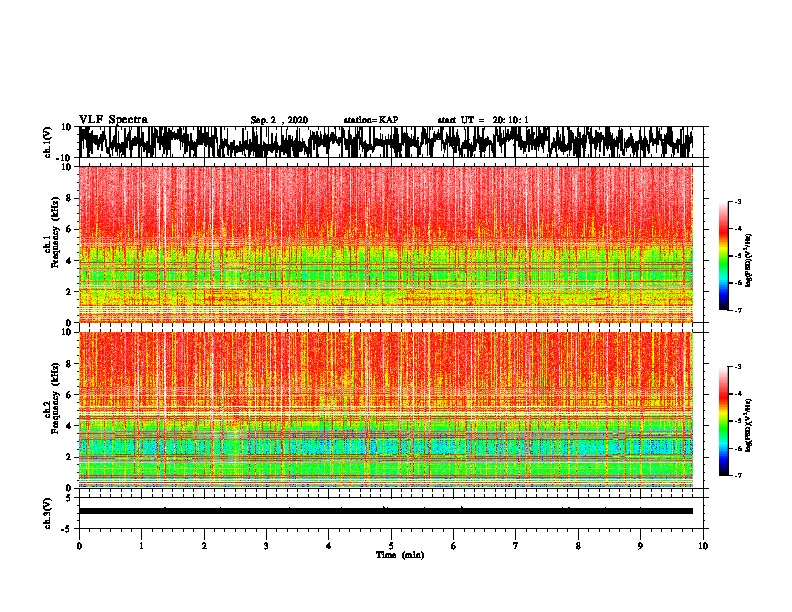Click the ch.1 spectrogram color scale bar

tap(724, 256)
